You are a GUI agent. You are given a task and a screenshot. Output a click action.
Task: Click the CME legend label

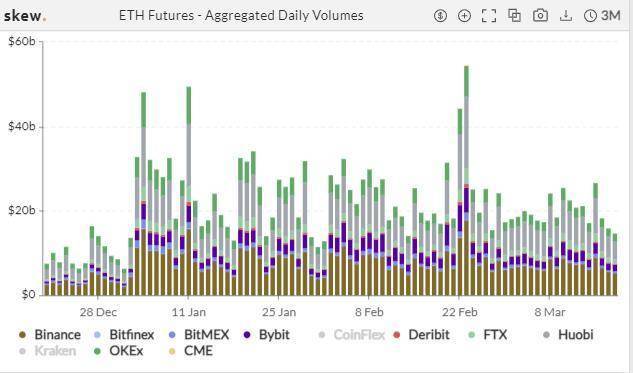[198, 351]
